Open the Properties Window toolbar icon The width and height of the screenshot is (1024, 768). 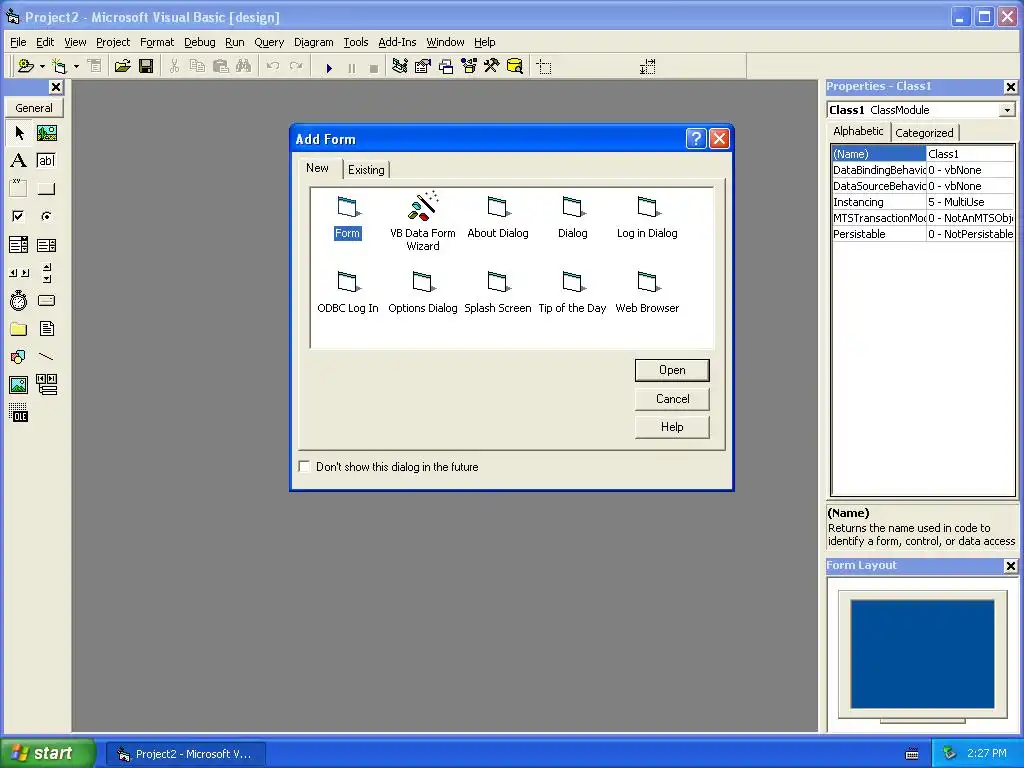tap(423, 66)
